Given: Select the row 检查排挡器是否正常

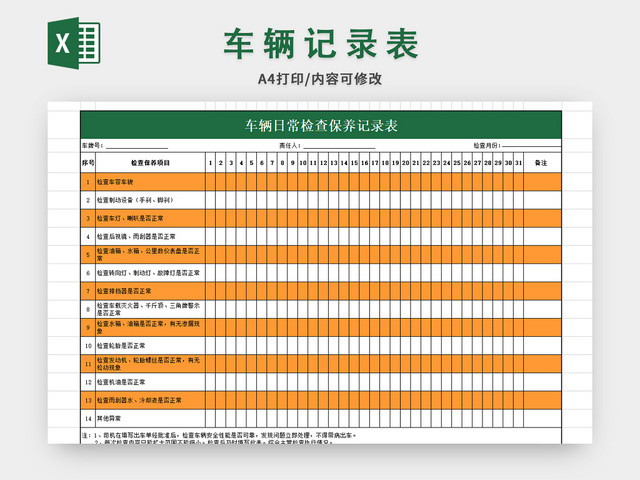Looking at the screenshot, I should coord(321,291).
